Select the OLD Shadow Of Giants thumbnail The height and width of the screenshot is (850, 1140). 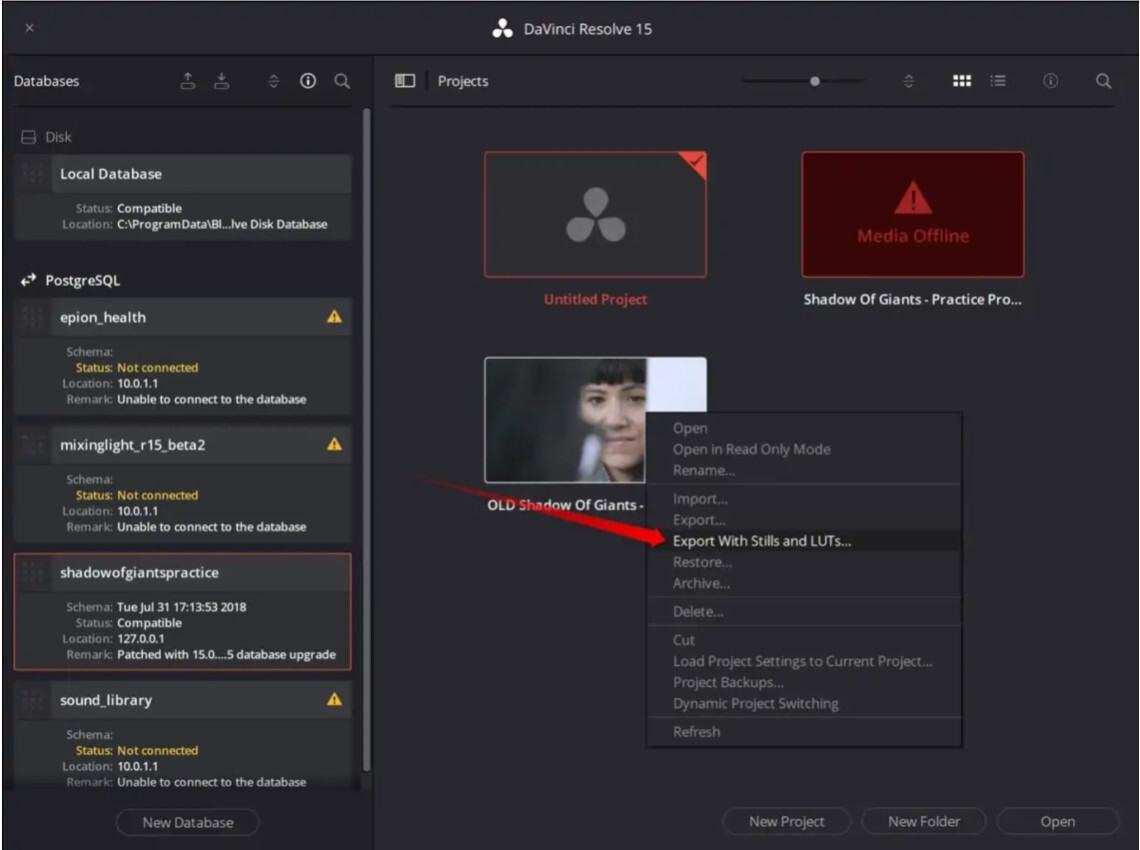click(566, 420)
